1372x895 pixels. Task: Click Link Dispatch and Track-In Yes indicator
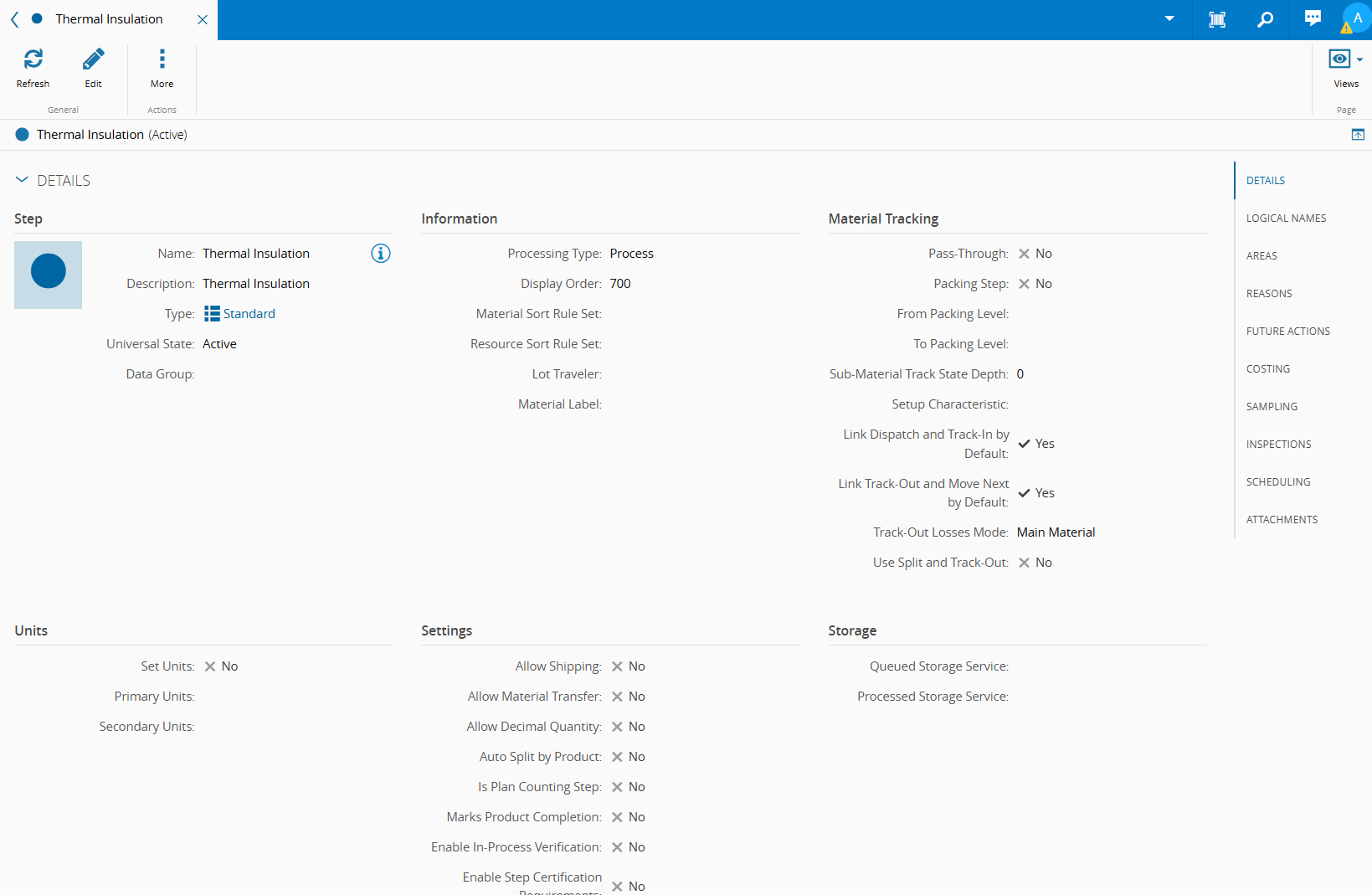click(1035, 444)
